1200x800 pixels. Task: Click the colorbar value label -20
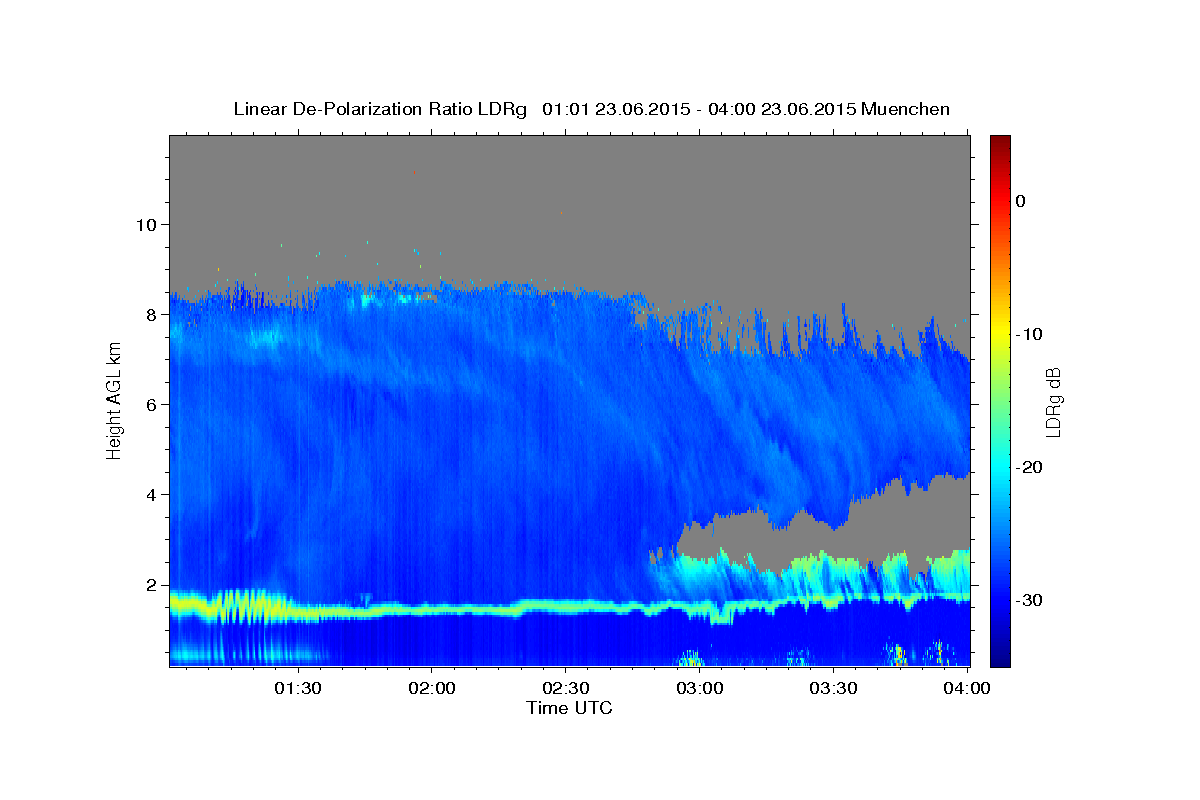(1030, 467)
